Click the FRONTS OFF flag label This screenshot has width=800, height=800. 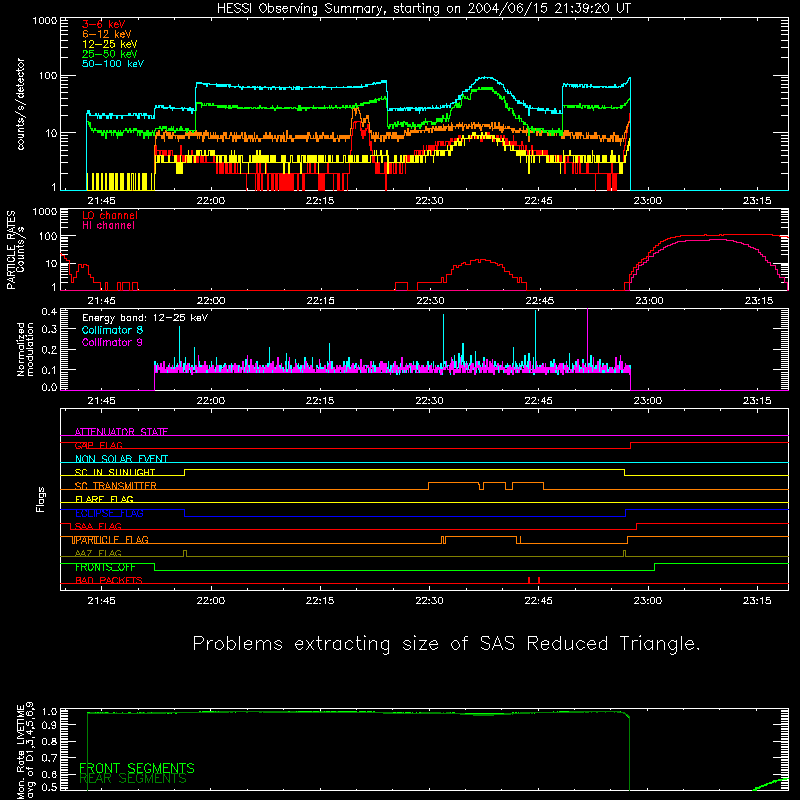[105, 567]
